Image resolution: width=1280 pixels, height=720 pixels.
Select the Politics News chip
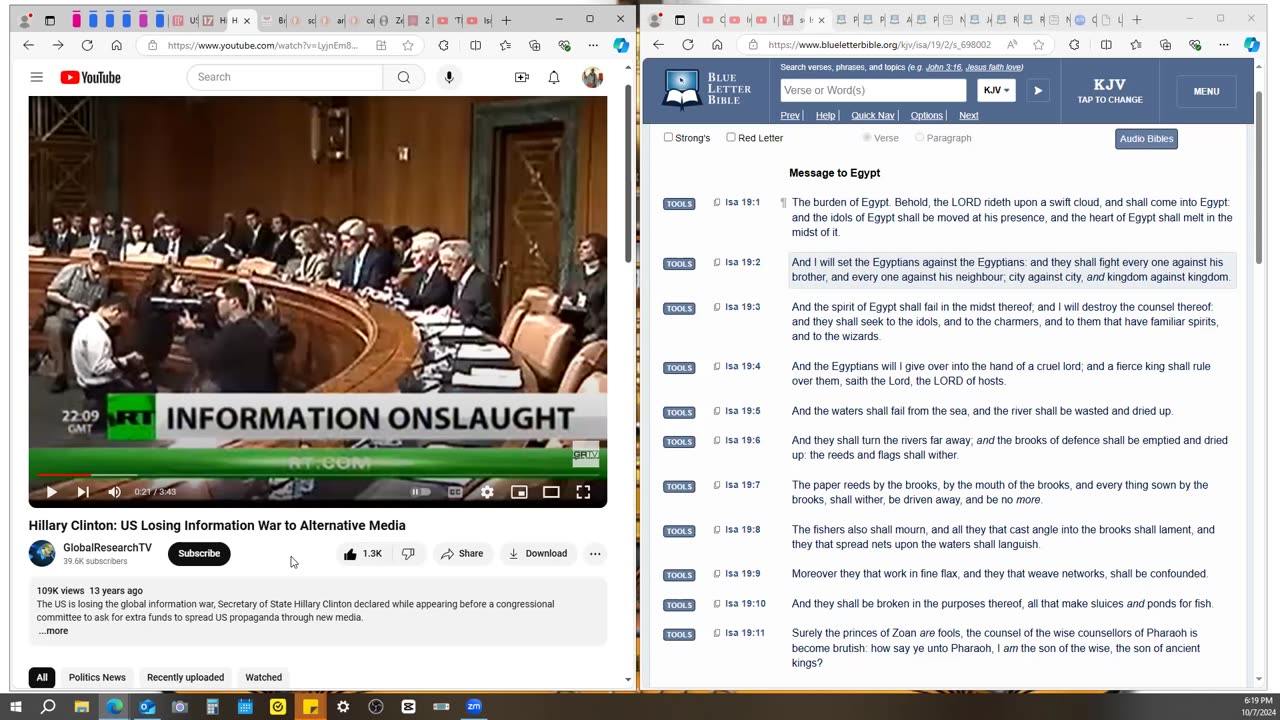[x=97, y=677]
